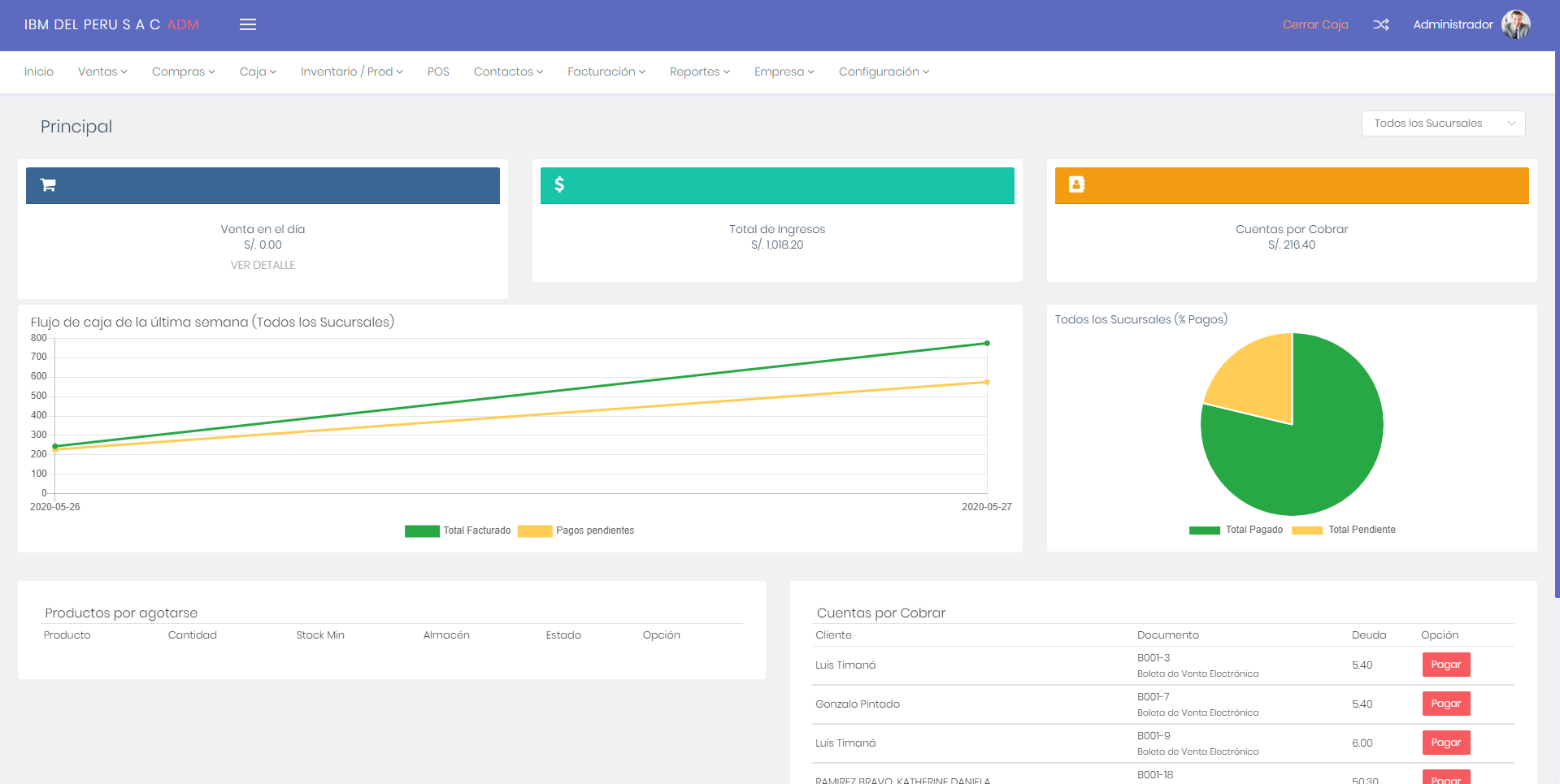Open the POS menu item
1560x784 pixels.
[438, 71]
